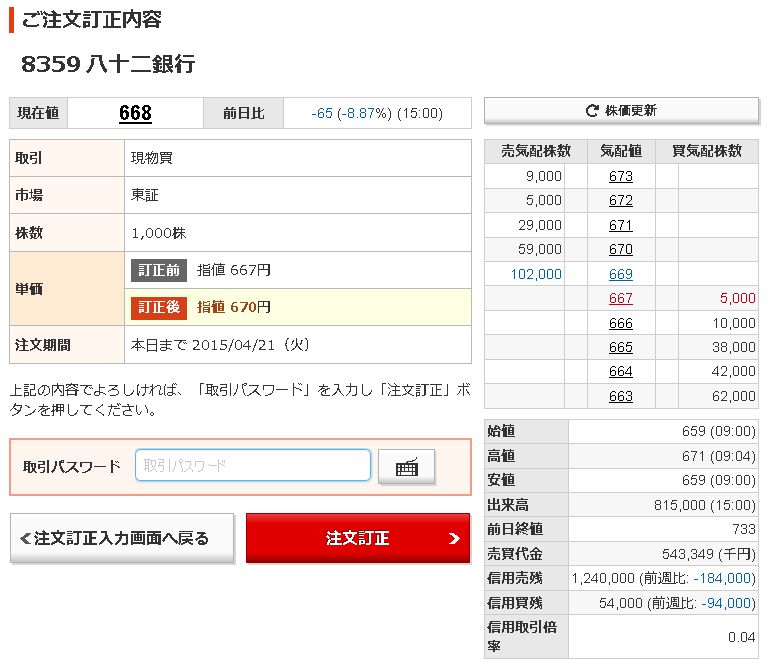Image resolution: width=768 pixels, height=667 pixels.
Task: Click the 出来高 815,000 value
Action: click(705, 505)
